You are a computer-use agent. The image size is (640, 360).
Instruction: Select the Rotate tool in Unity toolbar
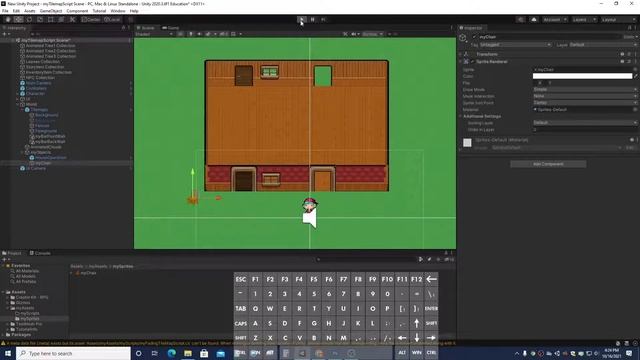(29, 20)
